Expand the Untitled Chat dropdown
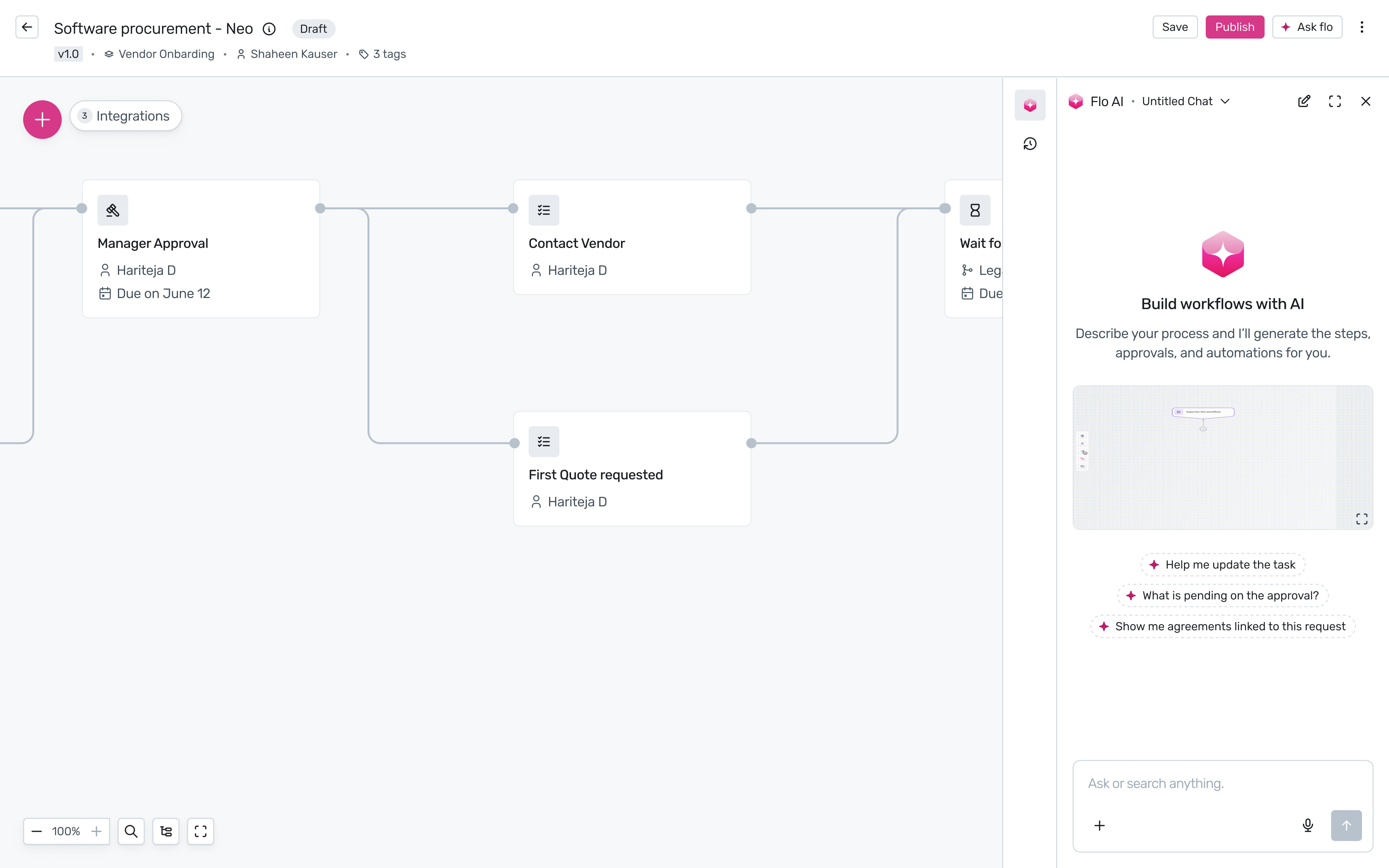The width and height of the screenshot is (1389, 868). pyautogui.click(x=1186, y=102)
